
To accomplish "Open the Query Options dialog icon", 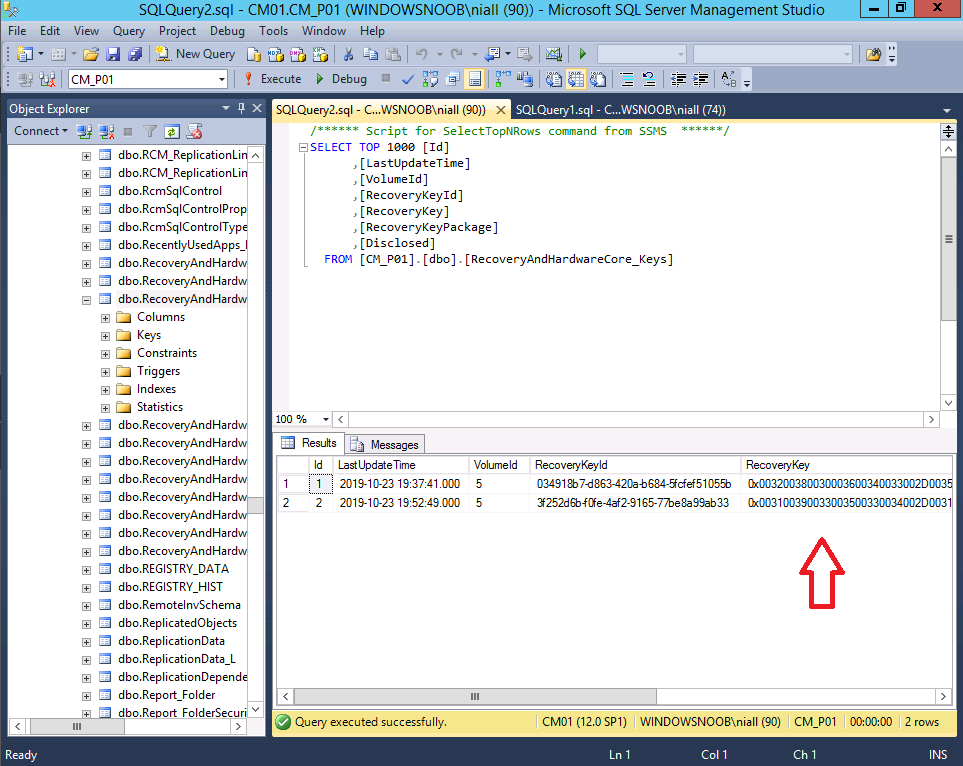I will pyautogui.click(x=453, y=79).
